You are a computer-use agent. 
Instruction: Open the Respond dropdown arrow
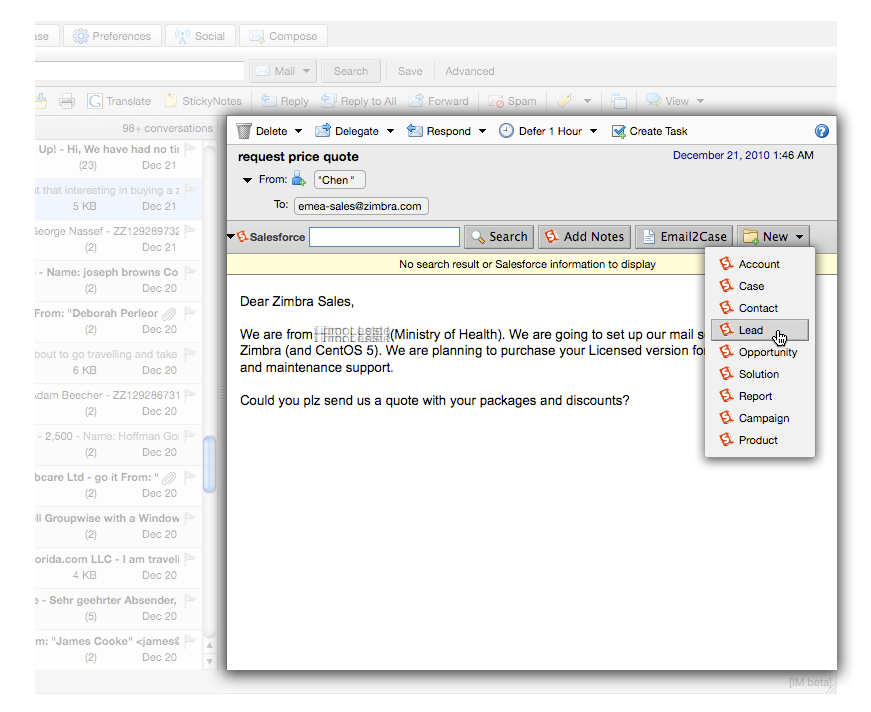tap(482, 131)
